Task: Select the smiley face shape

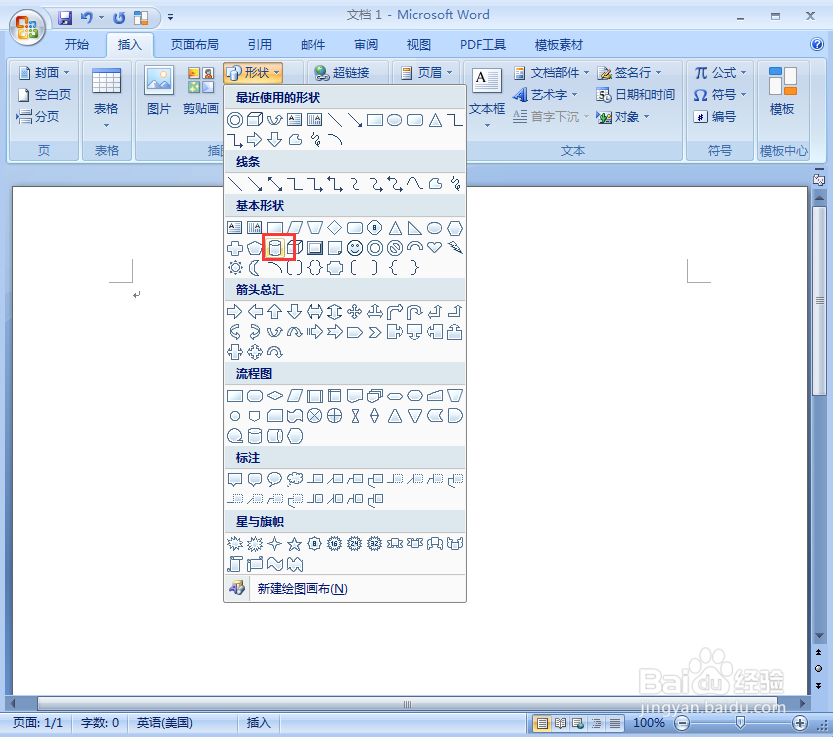Action: pos(355,248)
